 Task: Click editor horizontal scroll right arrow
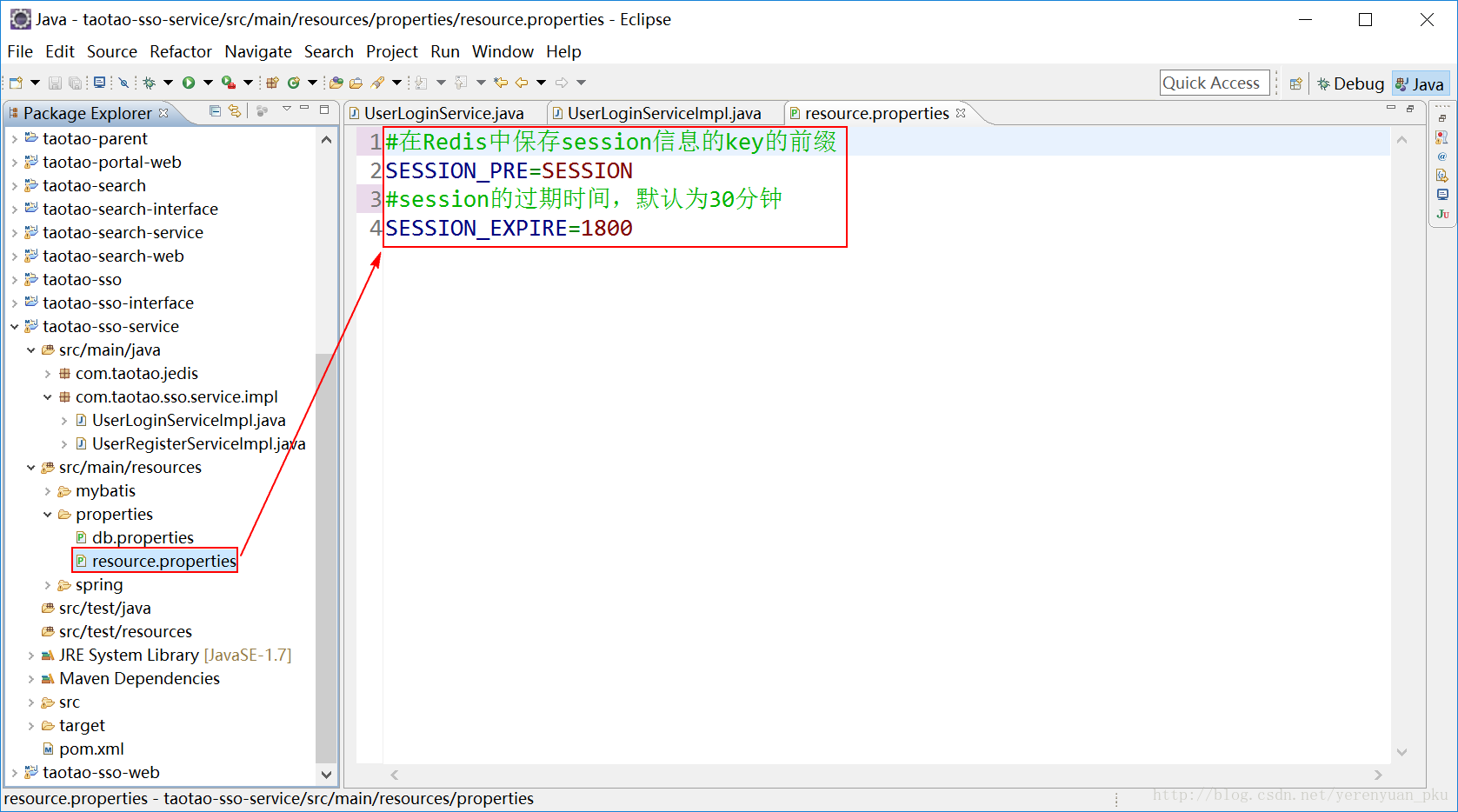1378,775
